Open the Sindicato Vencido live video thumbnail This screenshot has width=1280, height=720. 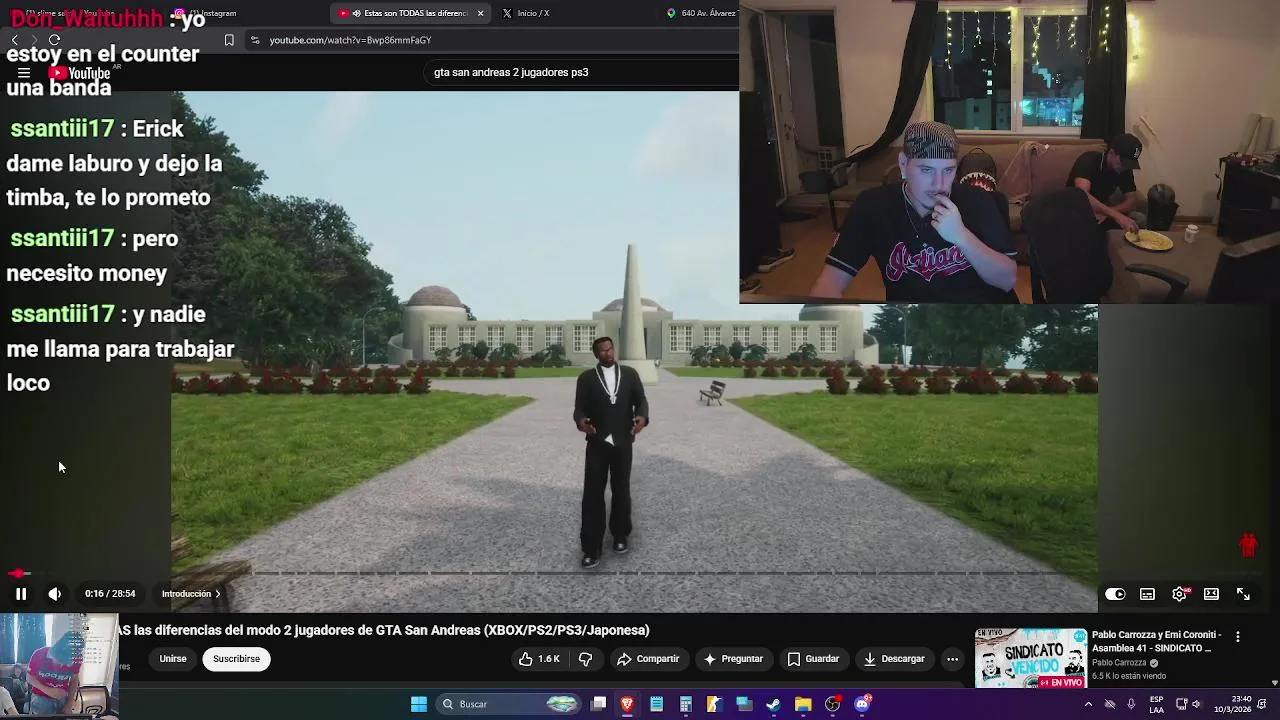point(1031,658)
